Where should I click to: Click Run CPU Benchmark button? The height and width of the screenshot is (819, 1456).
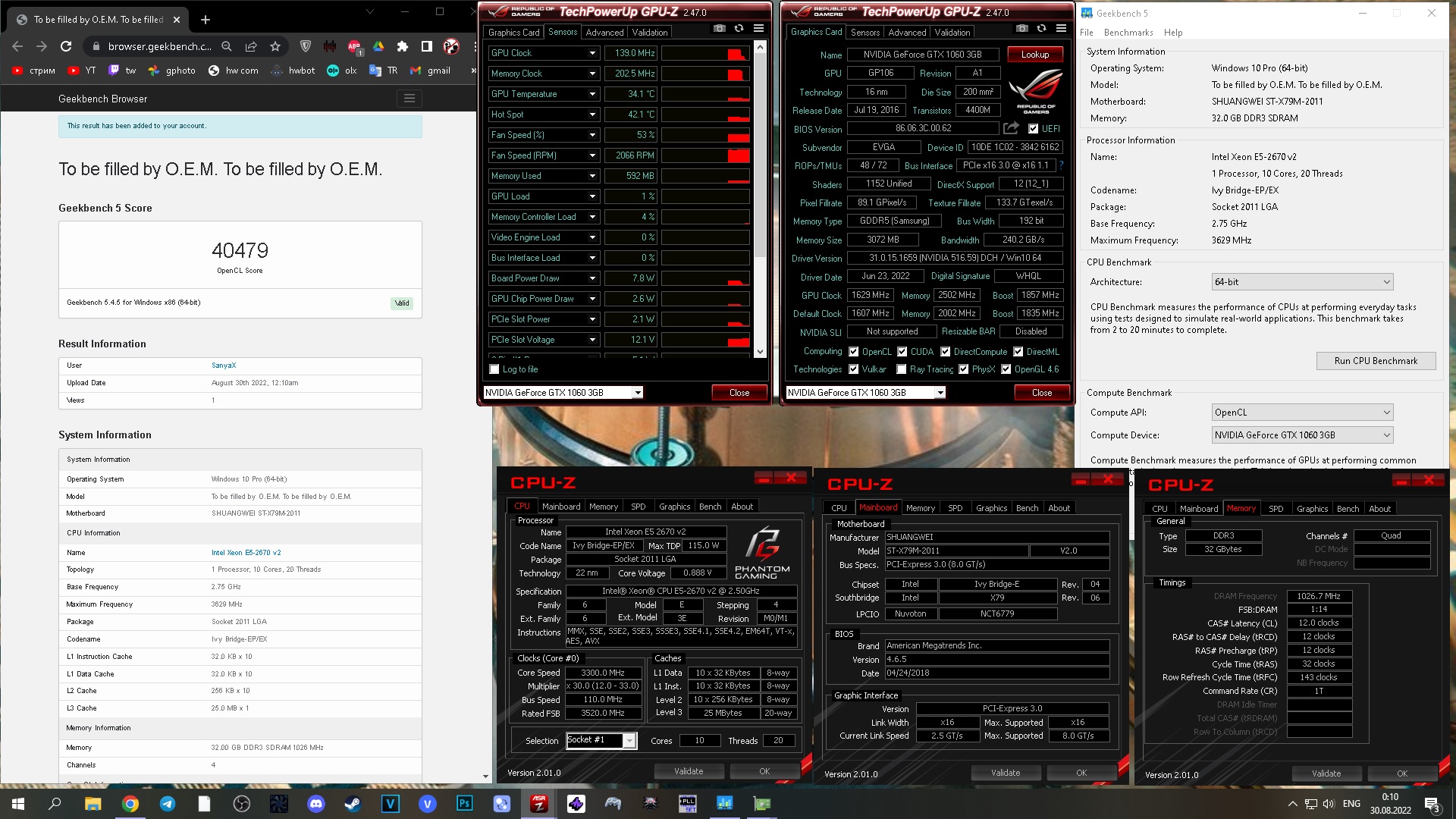tap(1376, 361)
